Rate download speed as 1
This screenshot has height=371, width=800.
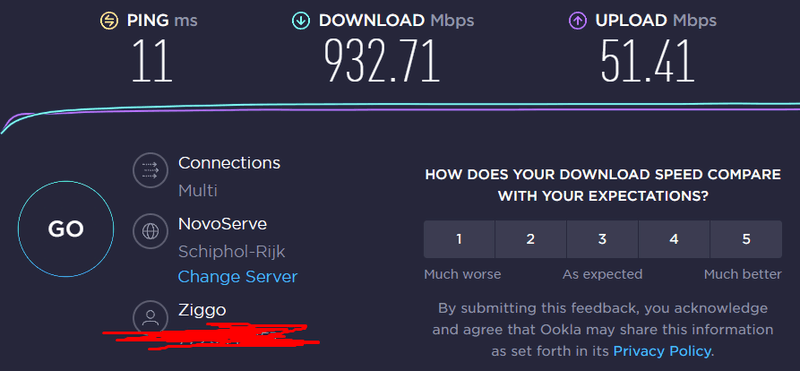[459, 239]
